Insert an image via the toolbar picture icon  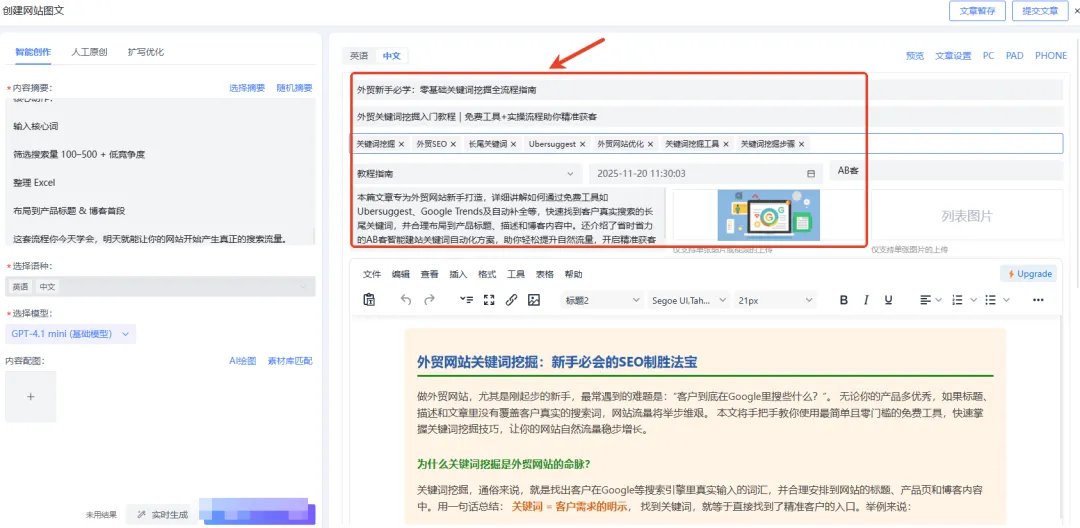click(x=534, y=300)
